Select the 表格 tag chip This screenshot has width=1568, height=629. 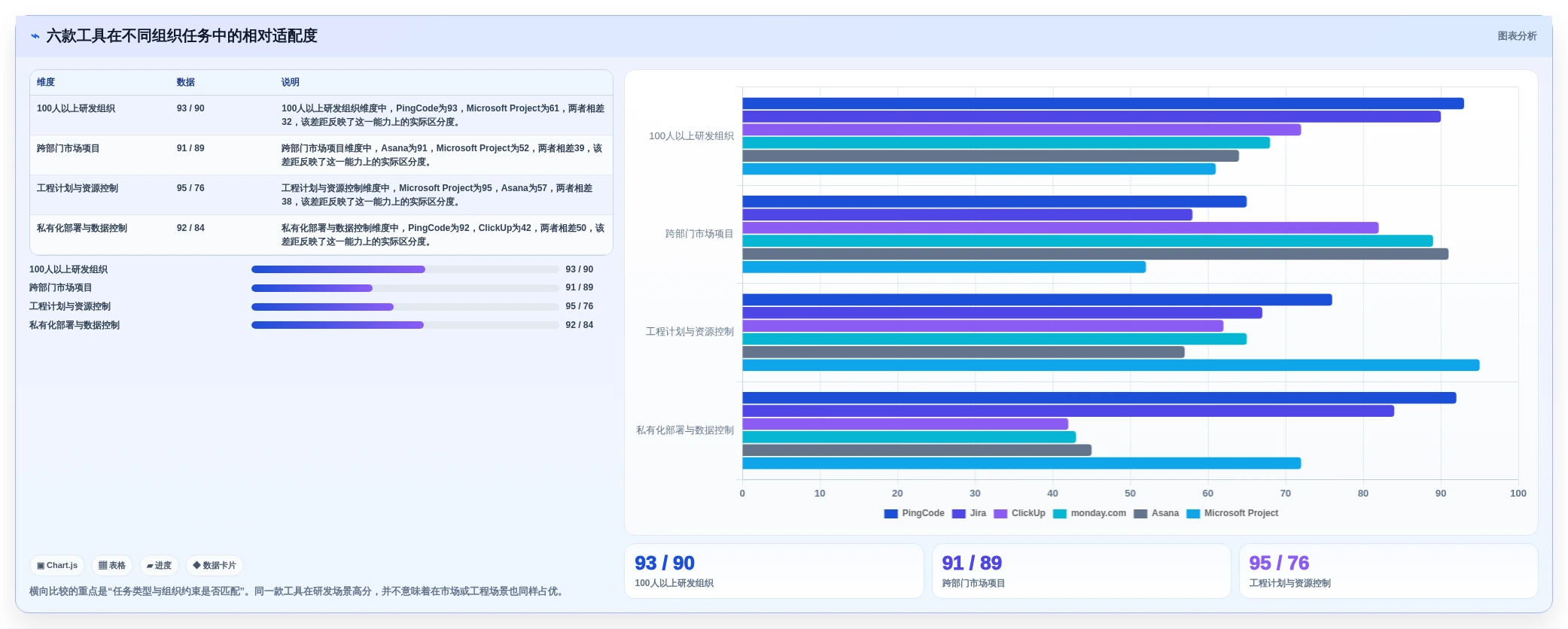point(112,565)
